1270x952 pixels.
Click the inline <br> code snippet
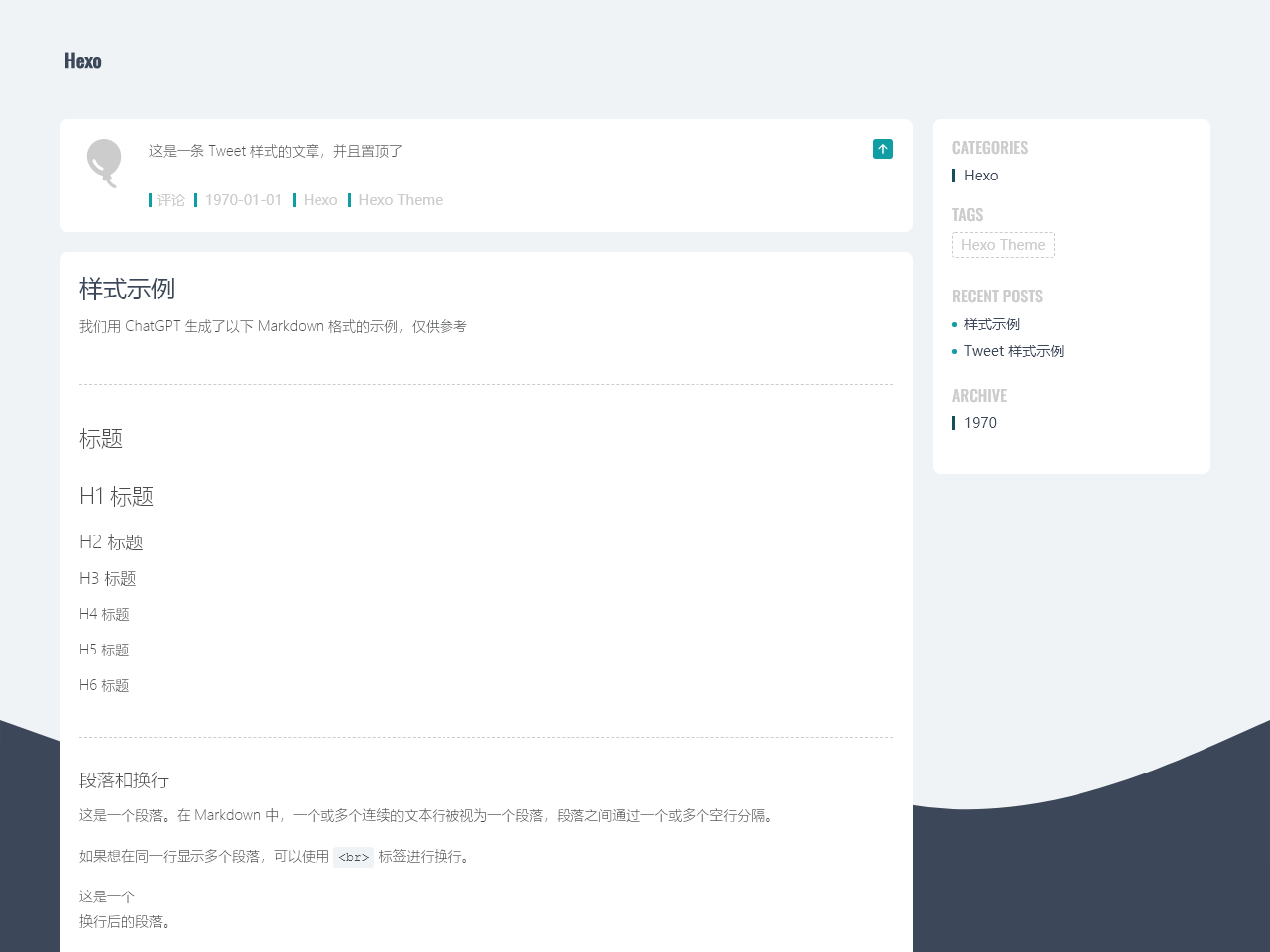pos(353,857)
